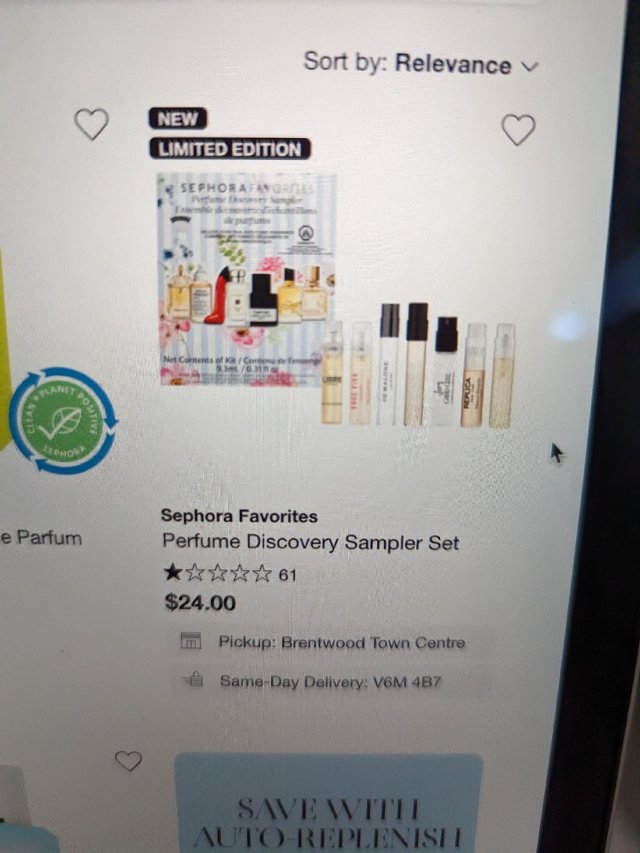This screenshot has width=640, height=853.
Task: Toggle heart on the left-side Parfum product
Action: (x=91, y=123)
